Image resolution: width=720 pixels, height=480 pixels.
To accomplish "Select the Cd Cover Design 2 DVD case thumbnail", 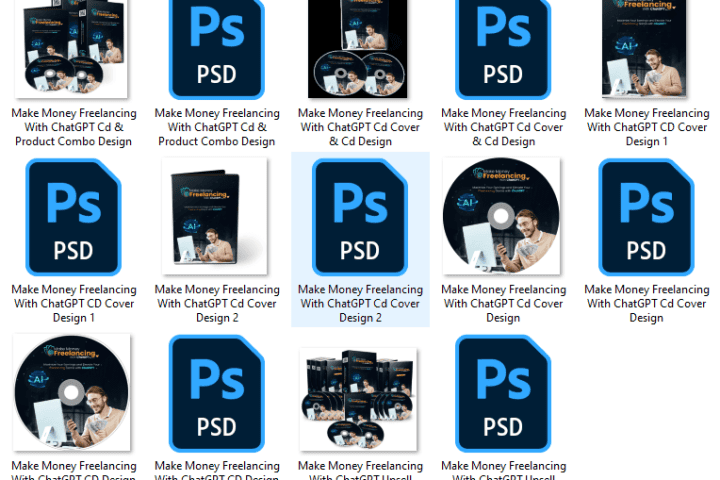I will [x=214, y=216].
